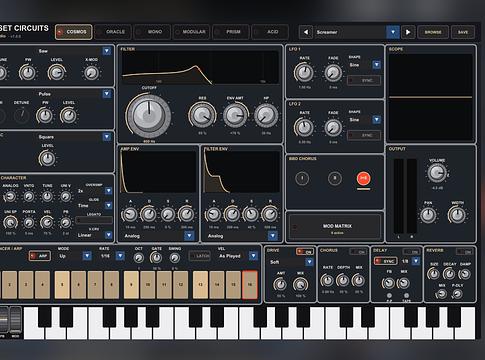This screenshot has height=360, width=485.
Task: Select BBD Chorus mode I button
Action: click(302, 178)
